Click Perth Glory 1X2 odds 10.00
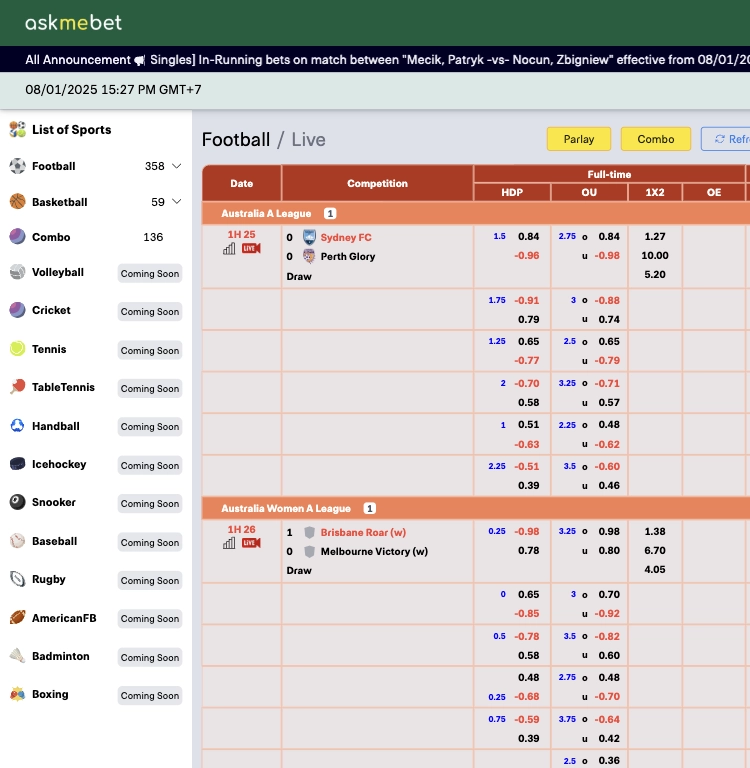This screenshot has width=750, height=768. pos(654,255)
